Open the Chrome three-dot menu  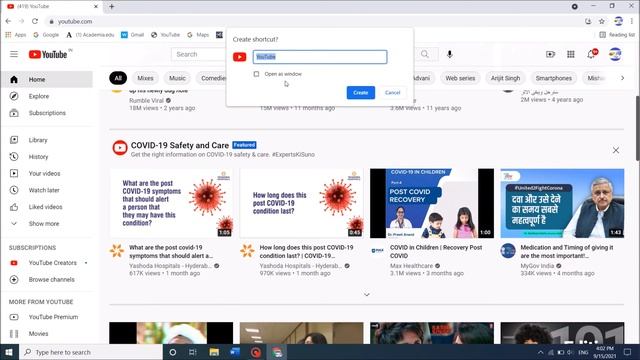(x=632, y=21)
